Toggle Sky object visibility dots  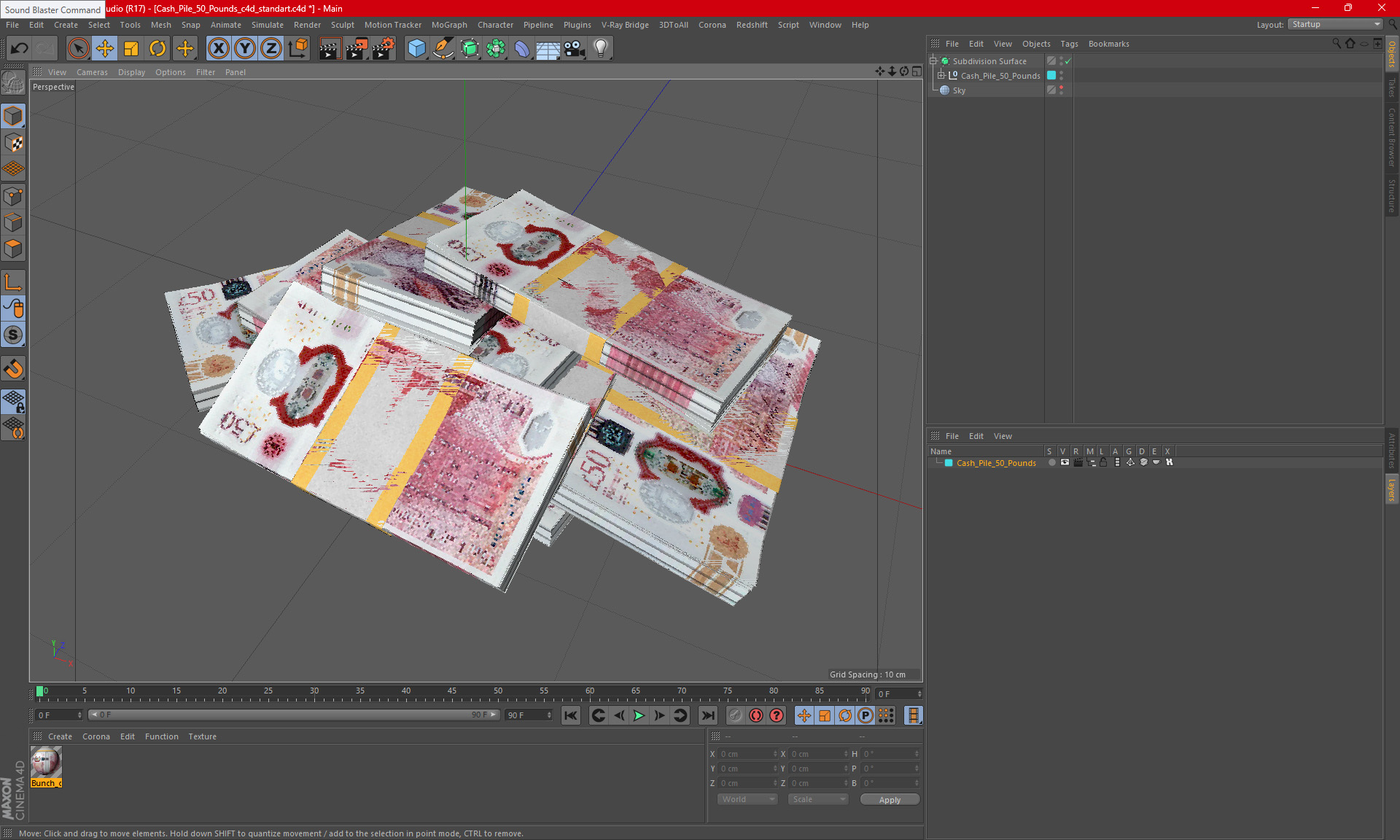(x=1061, y=90)
